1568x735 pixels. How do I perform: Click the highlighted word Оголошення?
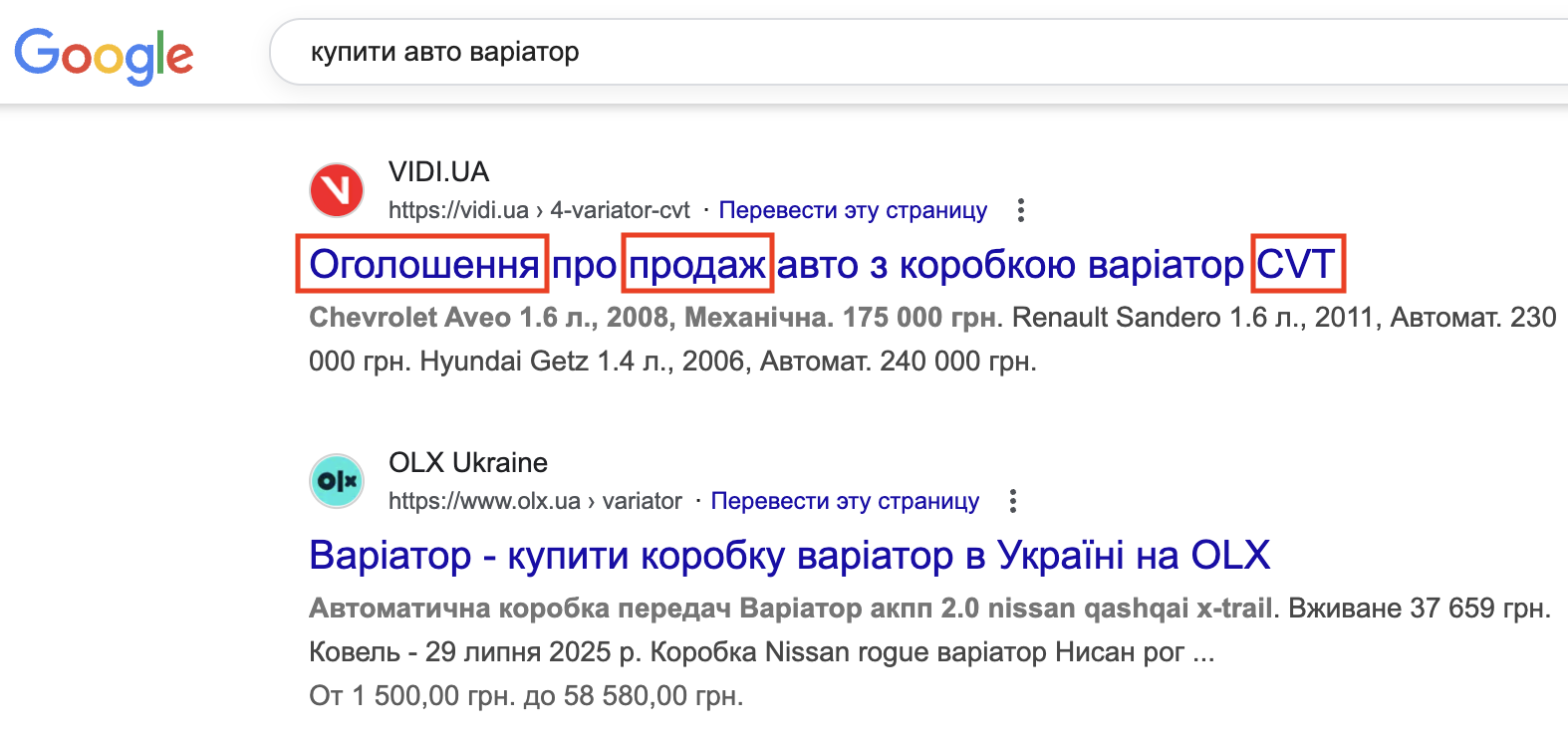[x=421, y=264]
